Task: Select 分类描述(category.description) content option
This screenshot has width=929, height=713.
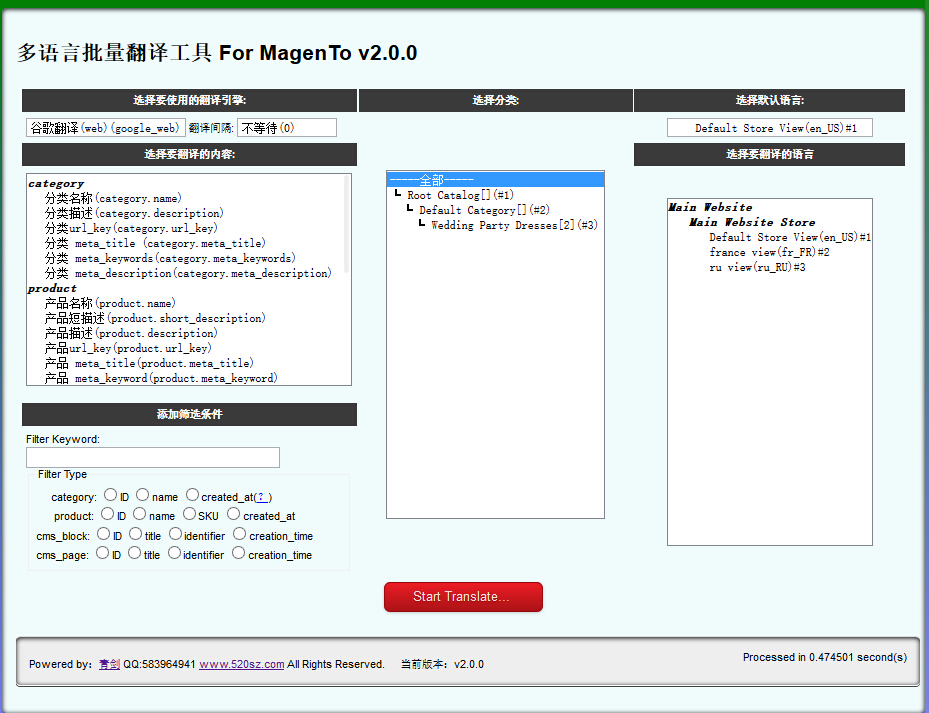Action: 185,213
